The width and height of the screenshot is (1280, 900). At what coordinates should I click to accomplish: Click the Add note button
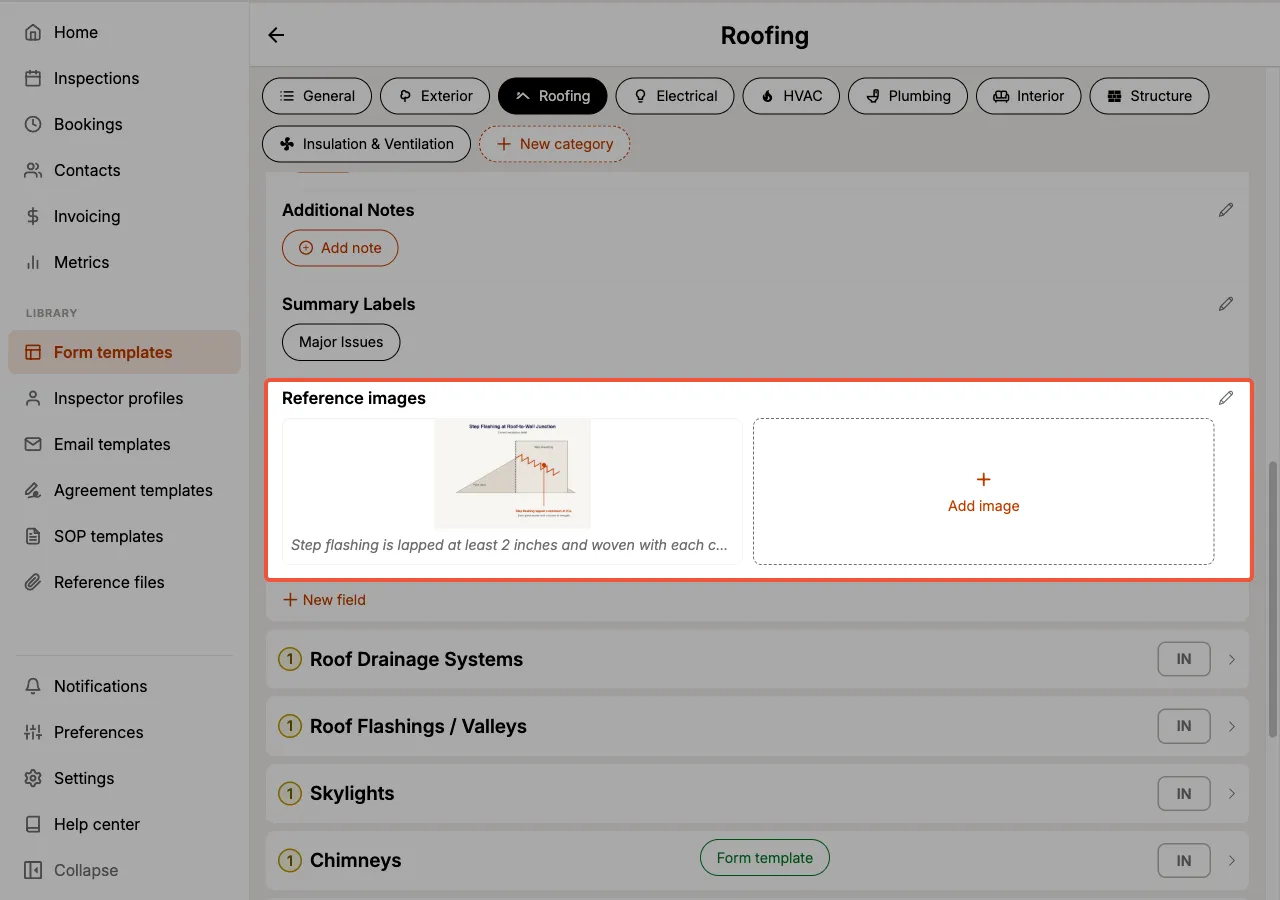click(x=340, y=248)
